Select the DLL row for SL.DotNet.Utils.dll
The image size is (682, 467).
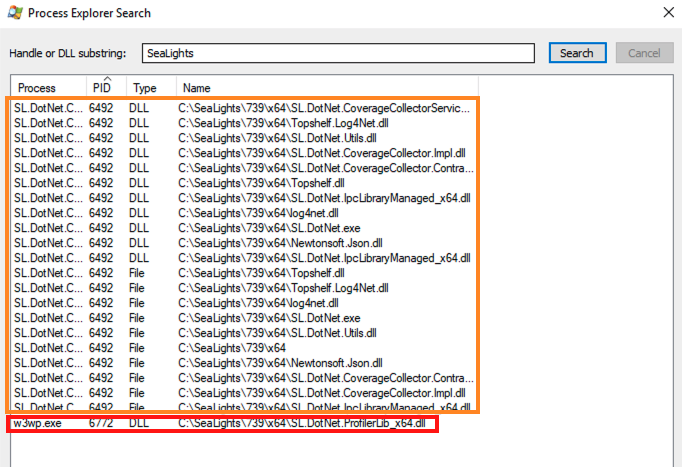tap(244, 138)
